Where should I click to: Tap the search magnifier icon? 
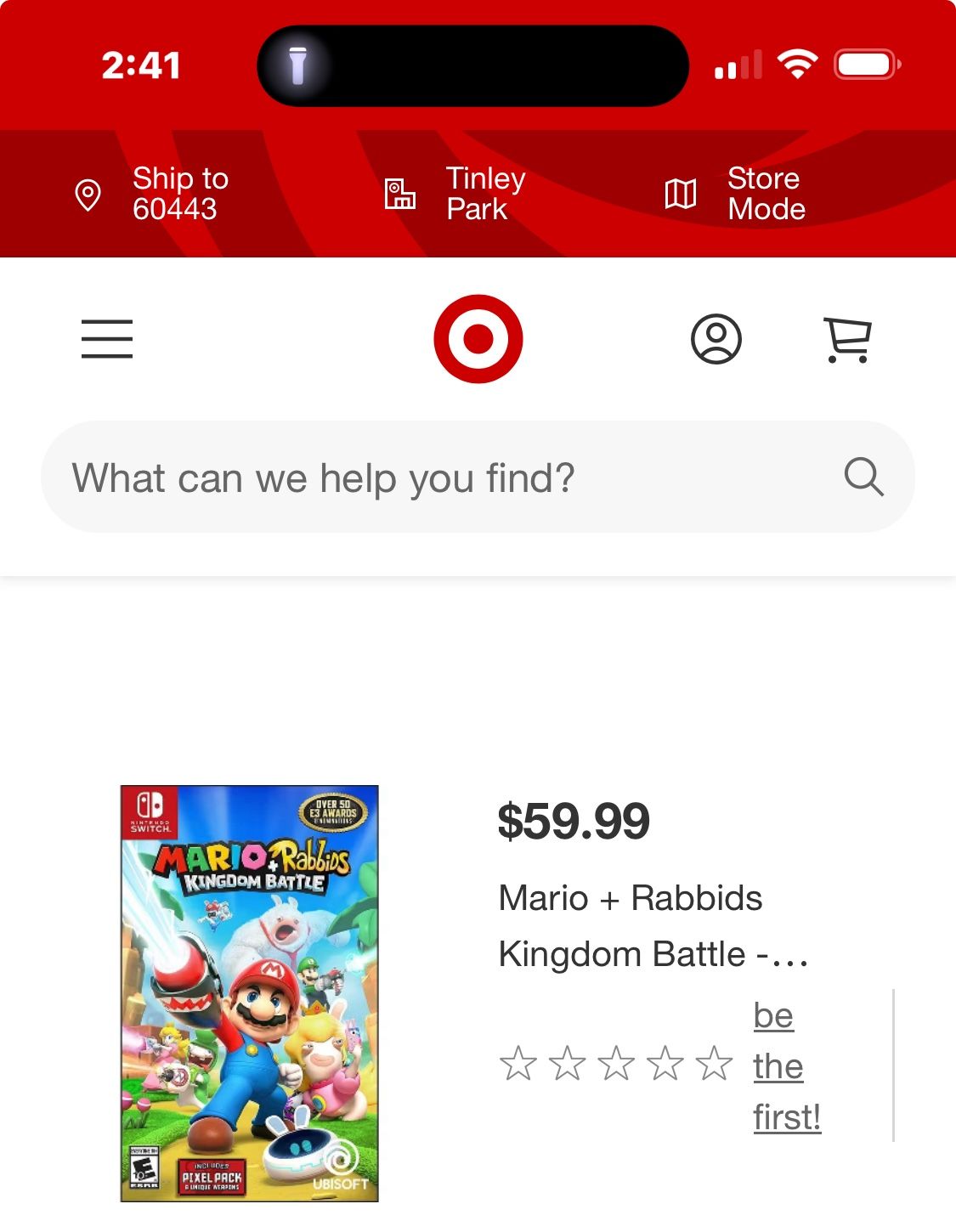click(864, 477)
